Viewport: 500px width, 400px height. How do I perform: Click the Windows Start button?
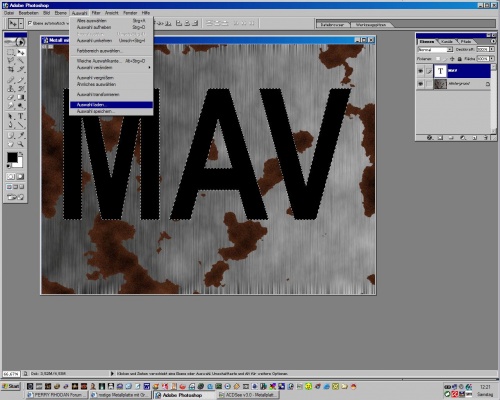(11, 386)
